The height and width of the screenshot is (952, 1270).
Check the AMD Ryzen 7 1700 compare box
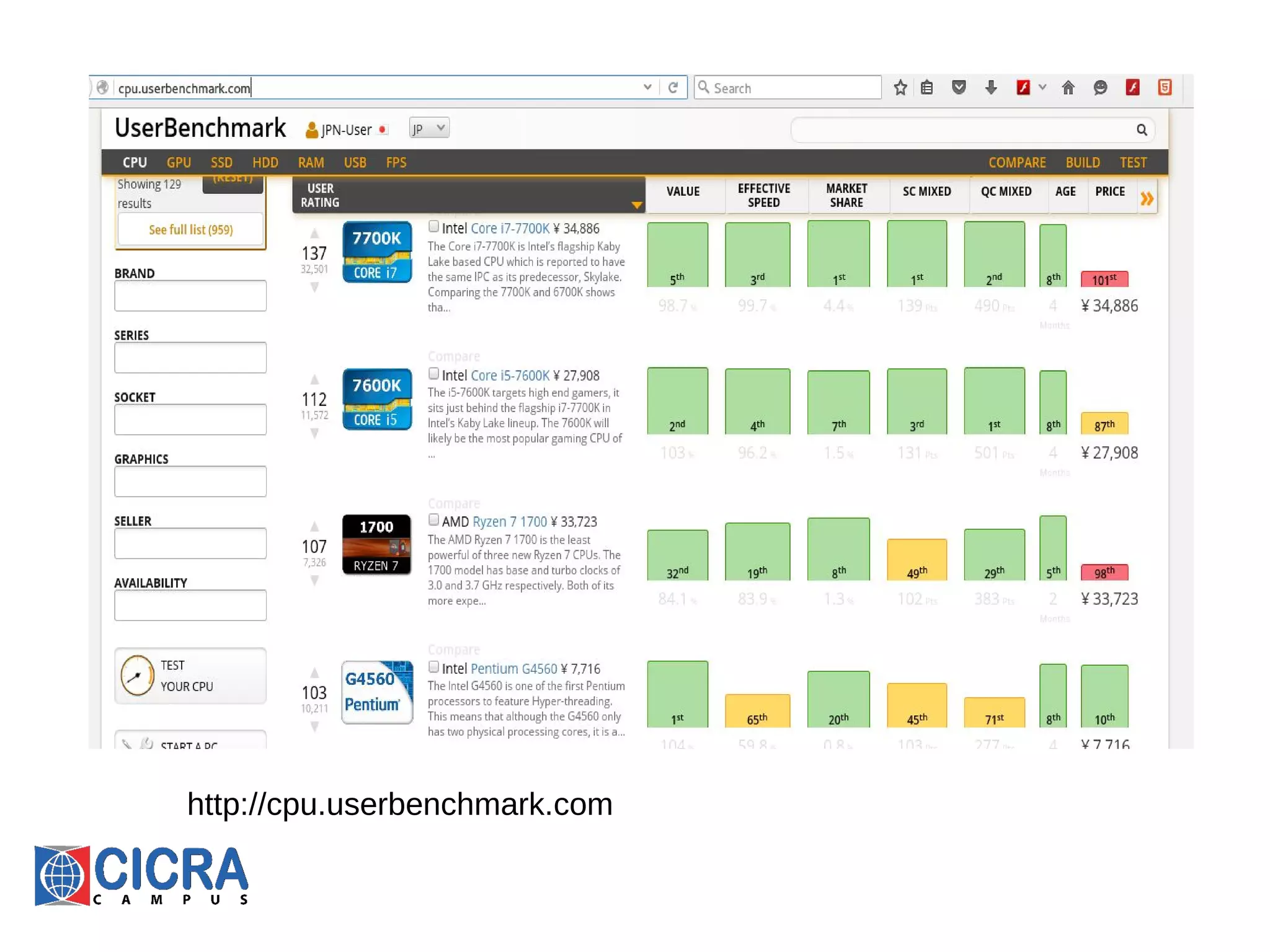433,520
